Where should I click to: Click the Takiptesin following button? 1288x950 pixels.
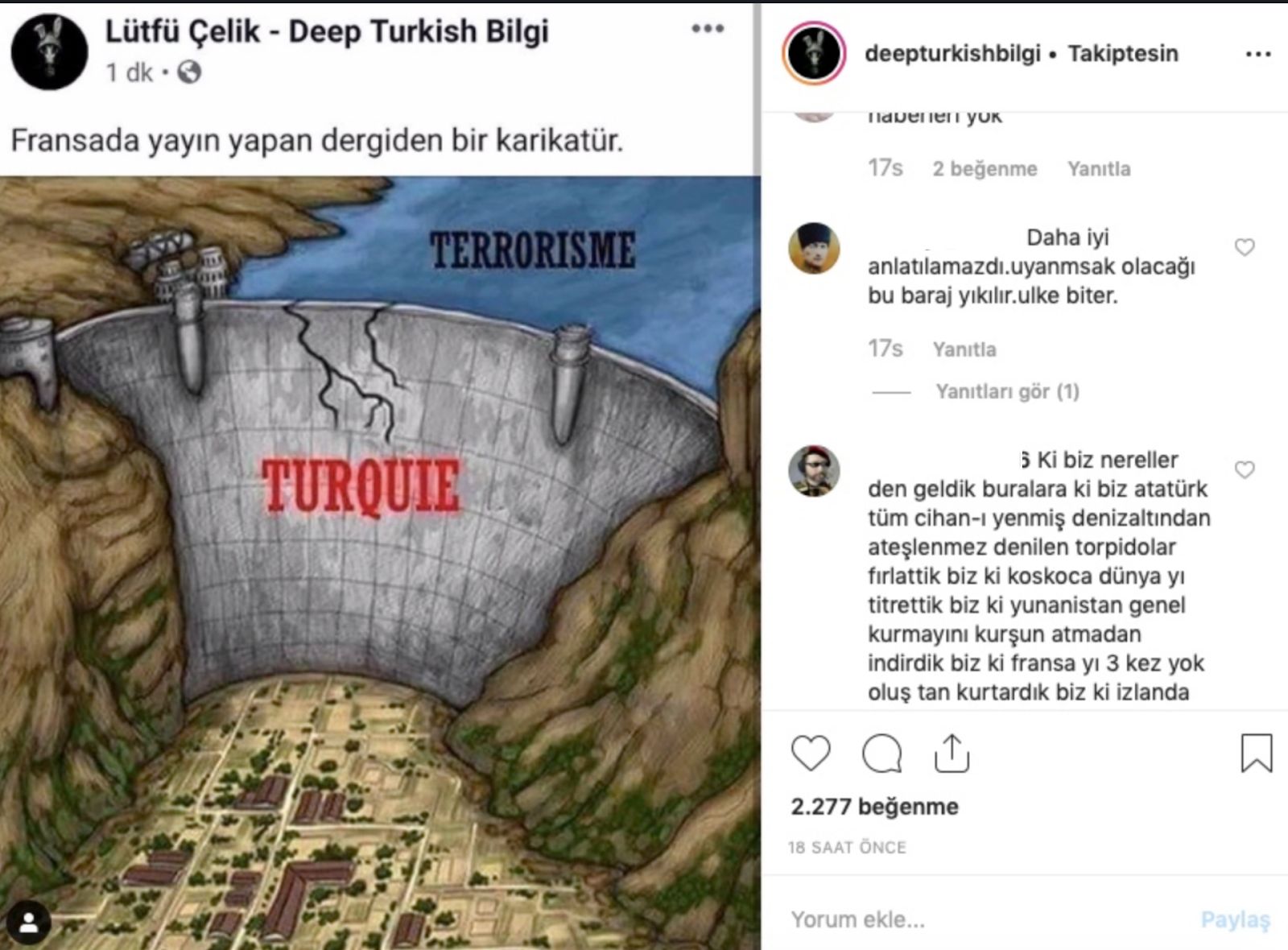1123,54
